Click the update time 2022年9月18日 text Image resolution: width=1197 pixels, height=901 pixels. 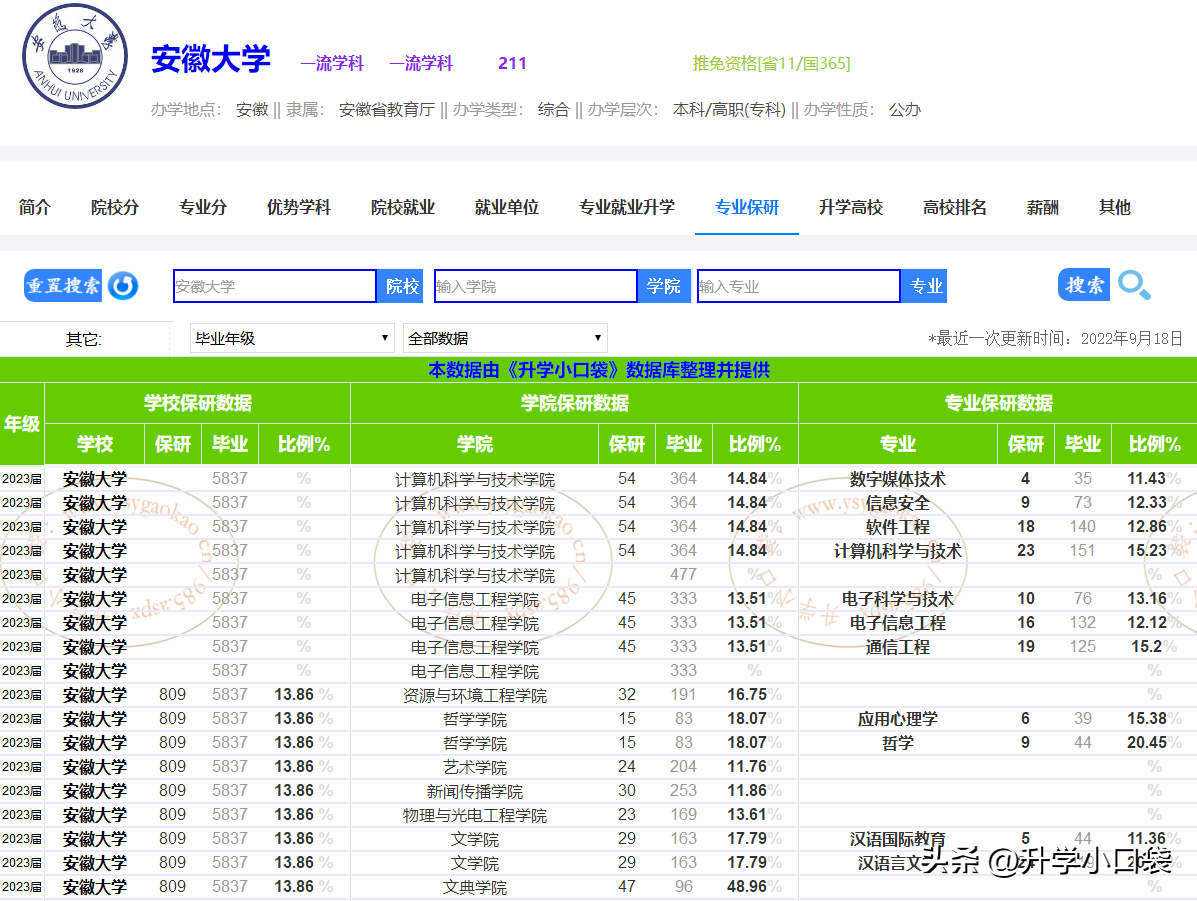(1131, 339)
